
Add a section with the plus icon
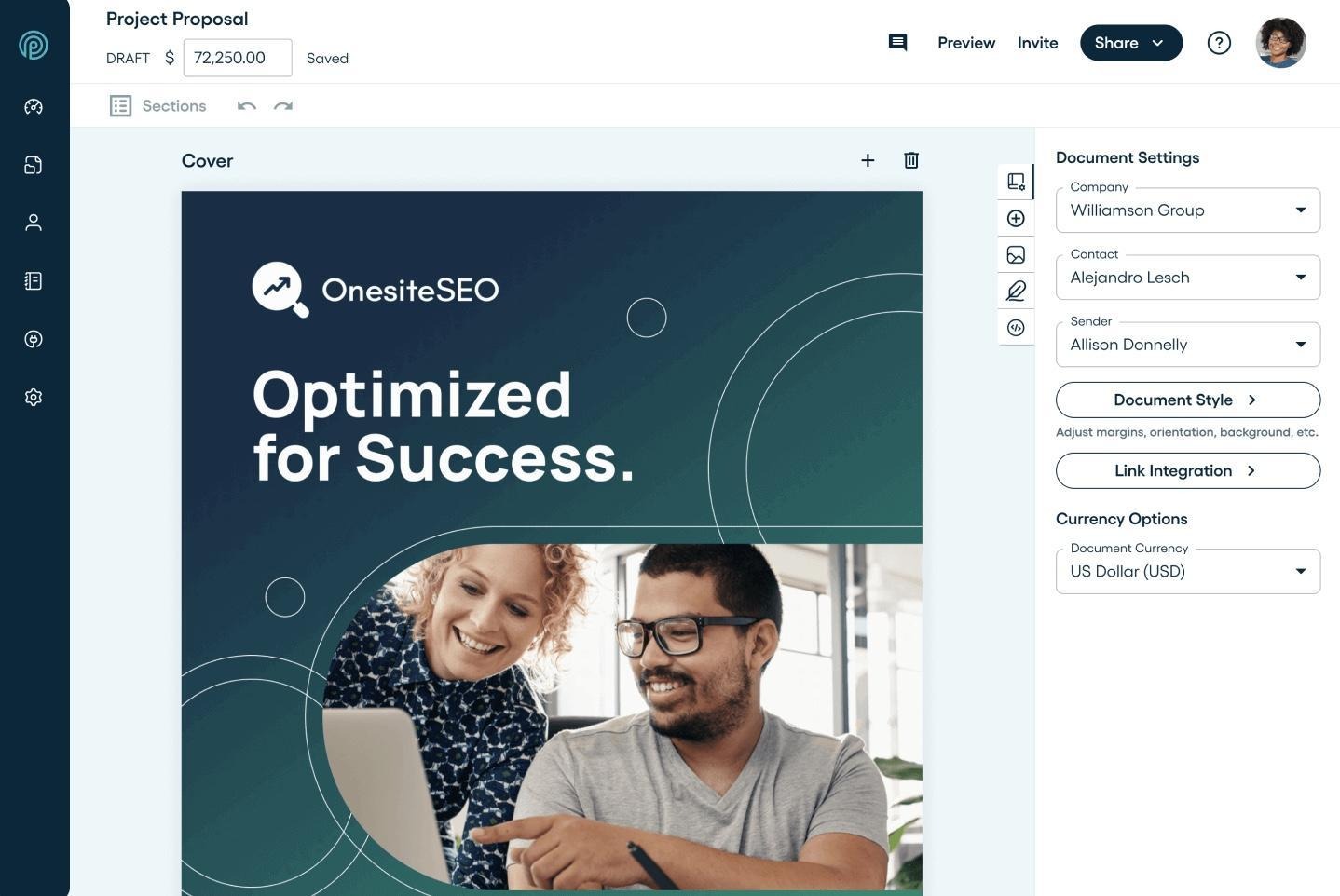coord(868,160)
